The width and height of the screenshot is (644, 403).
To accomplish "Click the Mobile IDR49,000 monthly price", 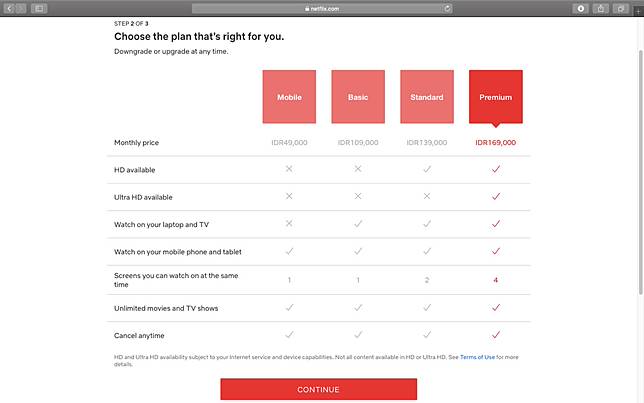I will [289, 143].
